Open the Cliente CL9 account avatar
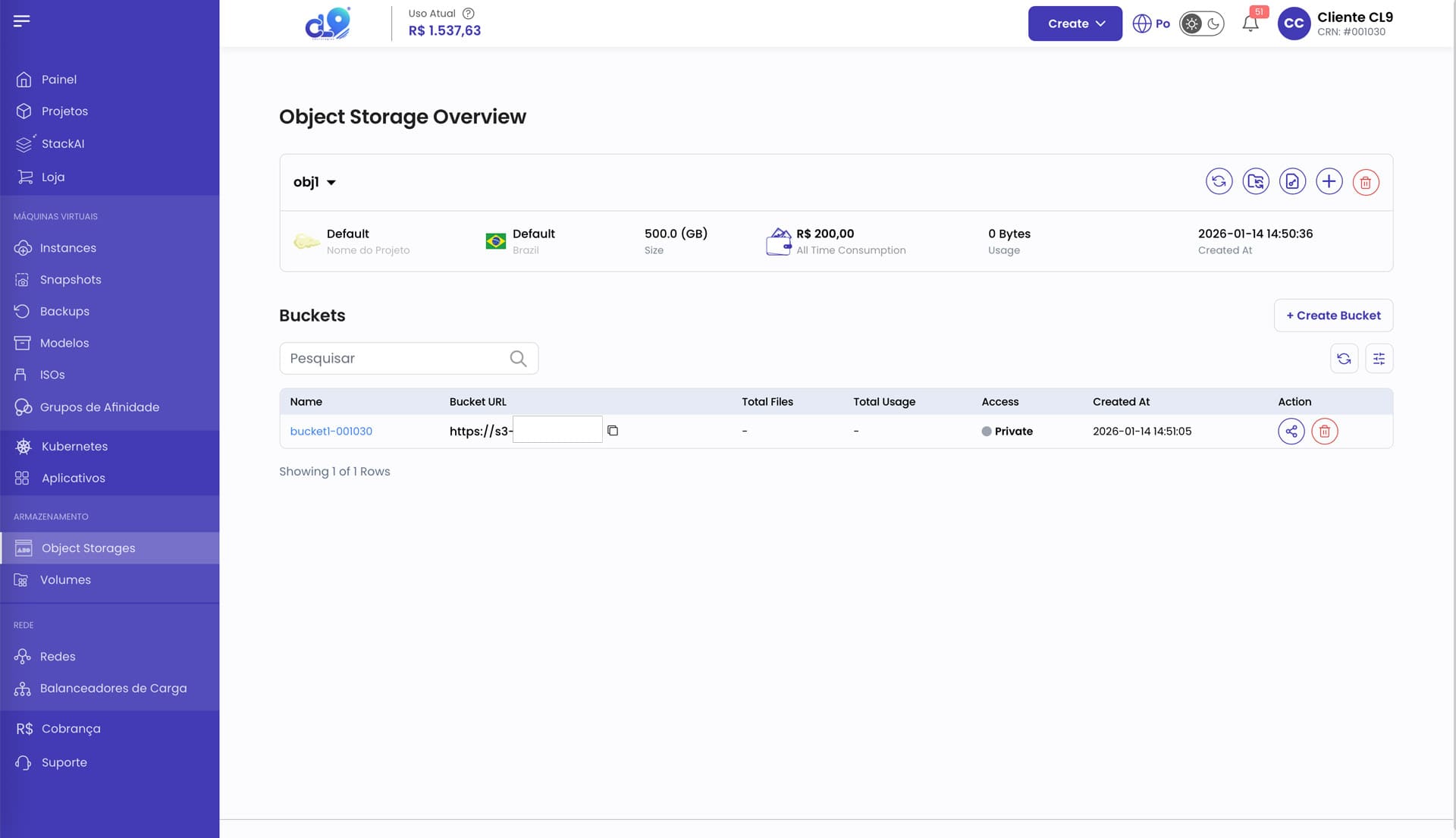This screenshot has width=1456, height=838. click(x=1294, y=24)
